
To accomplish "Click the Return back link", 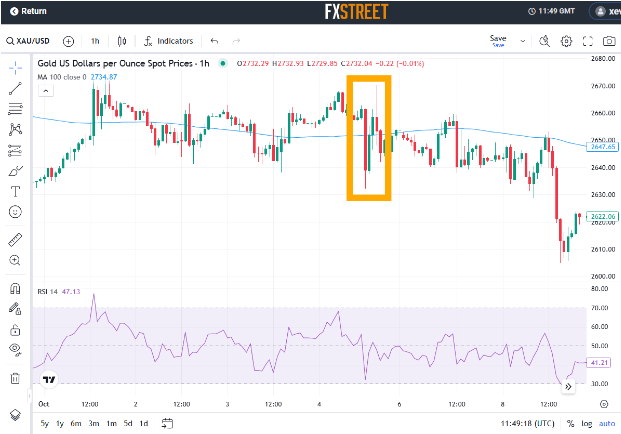I will pyautogui.click(x=28, y=12).
